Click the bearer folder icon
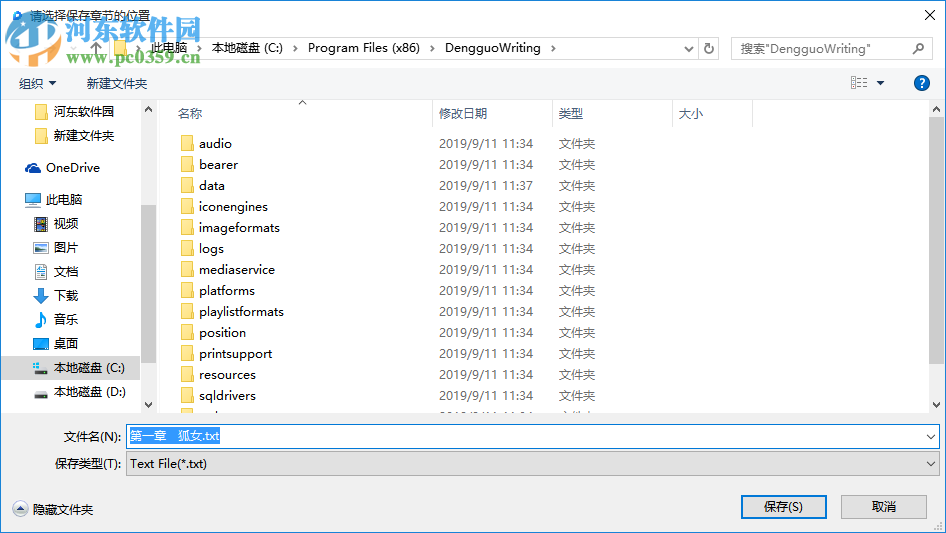Image resolution: width=946 pixels, height=533 pixels. [x=188, y=164]
